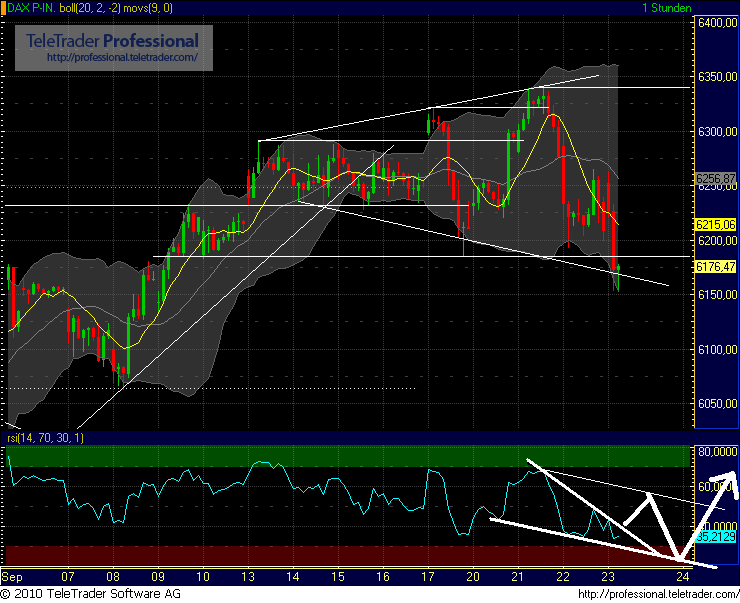
Task: Click date 15 on the time axis
Action: pos(338,577)
